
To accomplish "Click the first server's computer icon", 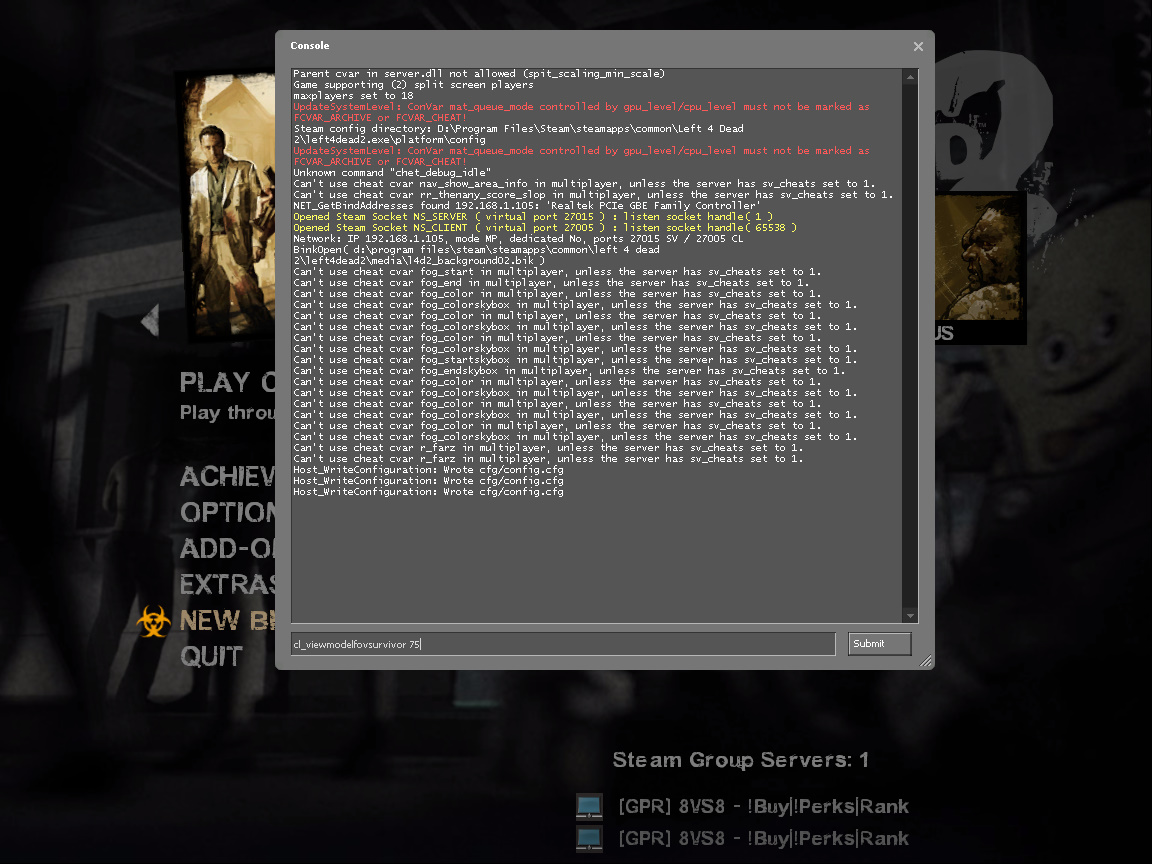I will tap(589, 807).
